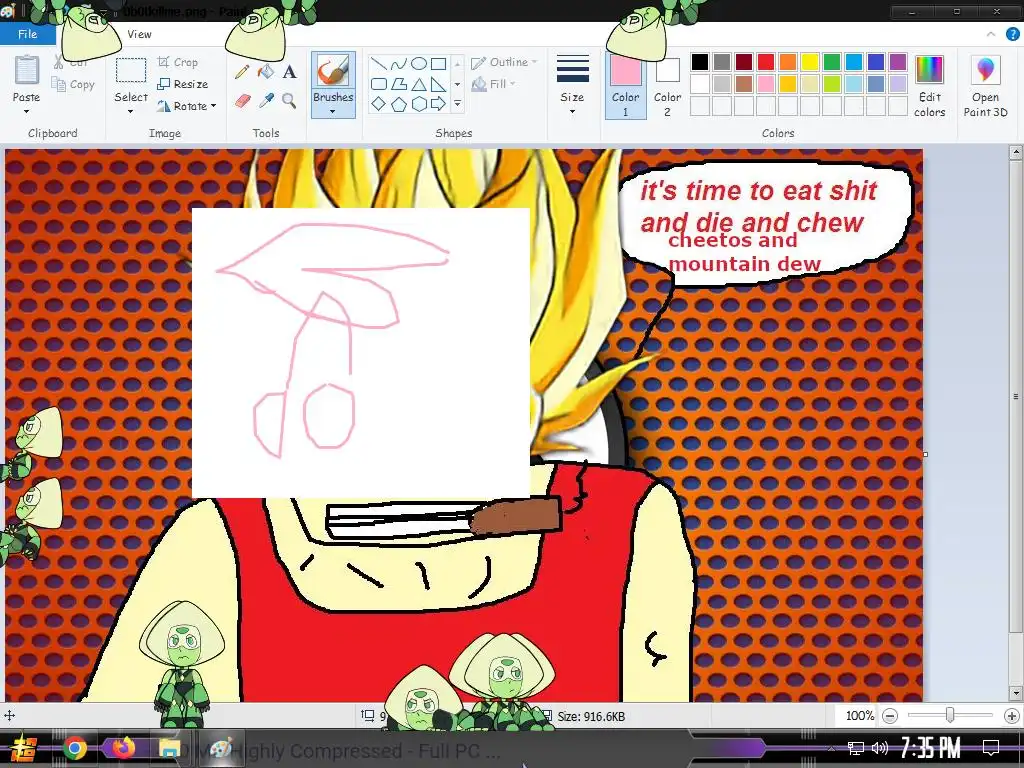Choose the Right arrow shape
1024x768 pixels.
pos(439,103)
